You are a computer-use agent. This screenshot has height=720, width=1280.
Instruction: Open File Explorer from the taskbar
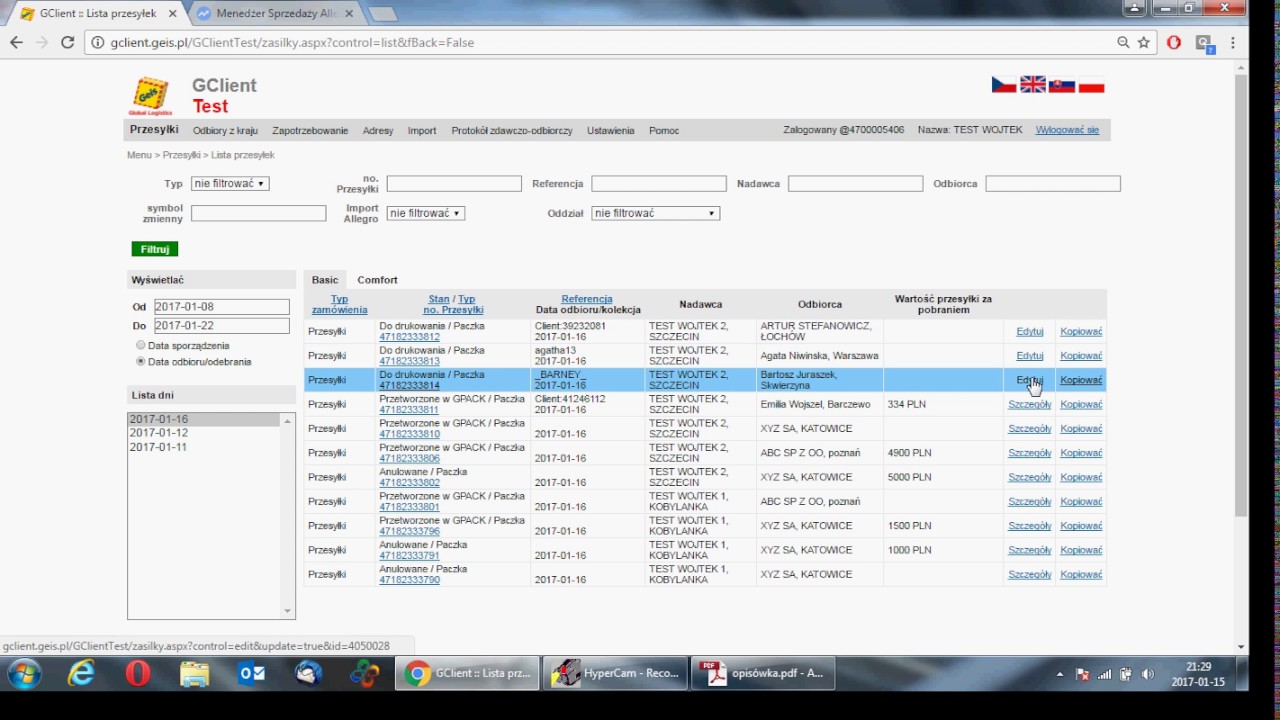click(195, 674)
